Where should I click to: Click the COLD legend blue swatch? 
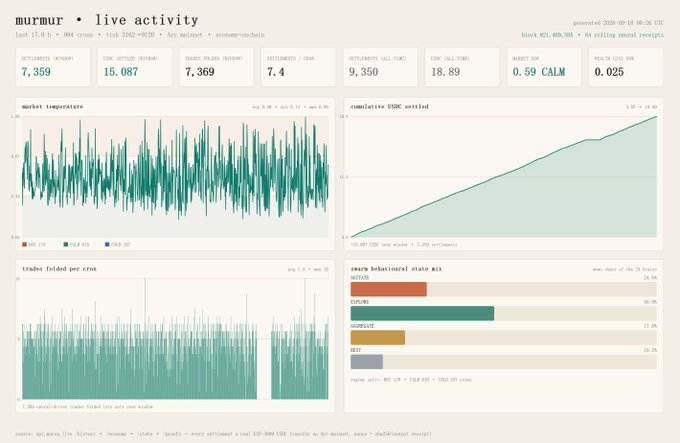(x=107, y=244)
